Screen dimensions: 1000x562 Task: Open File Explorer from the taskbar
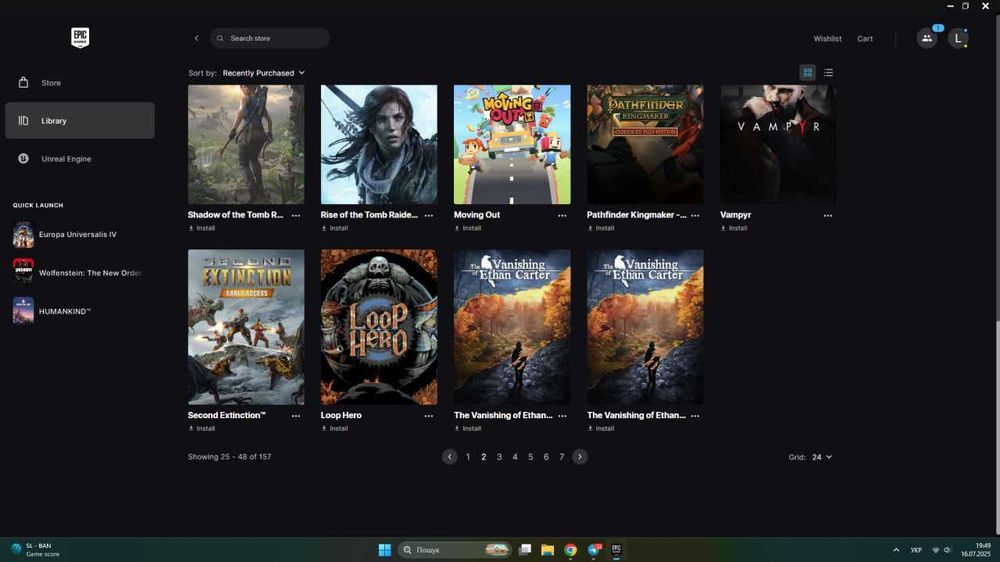coord(547,550)
